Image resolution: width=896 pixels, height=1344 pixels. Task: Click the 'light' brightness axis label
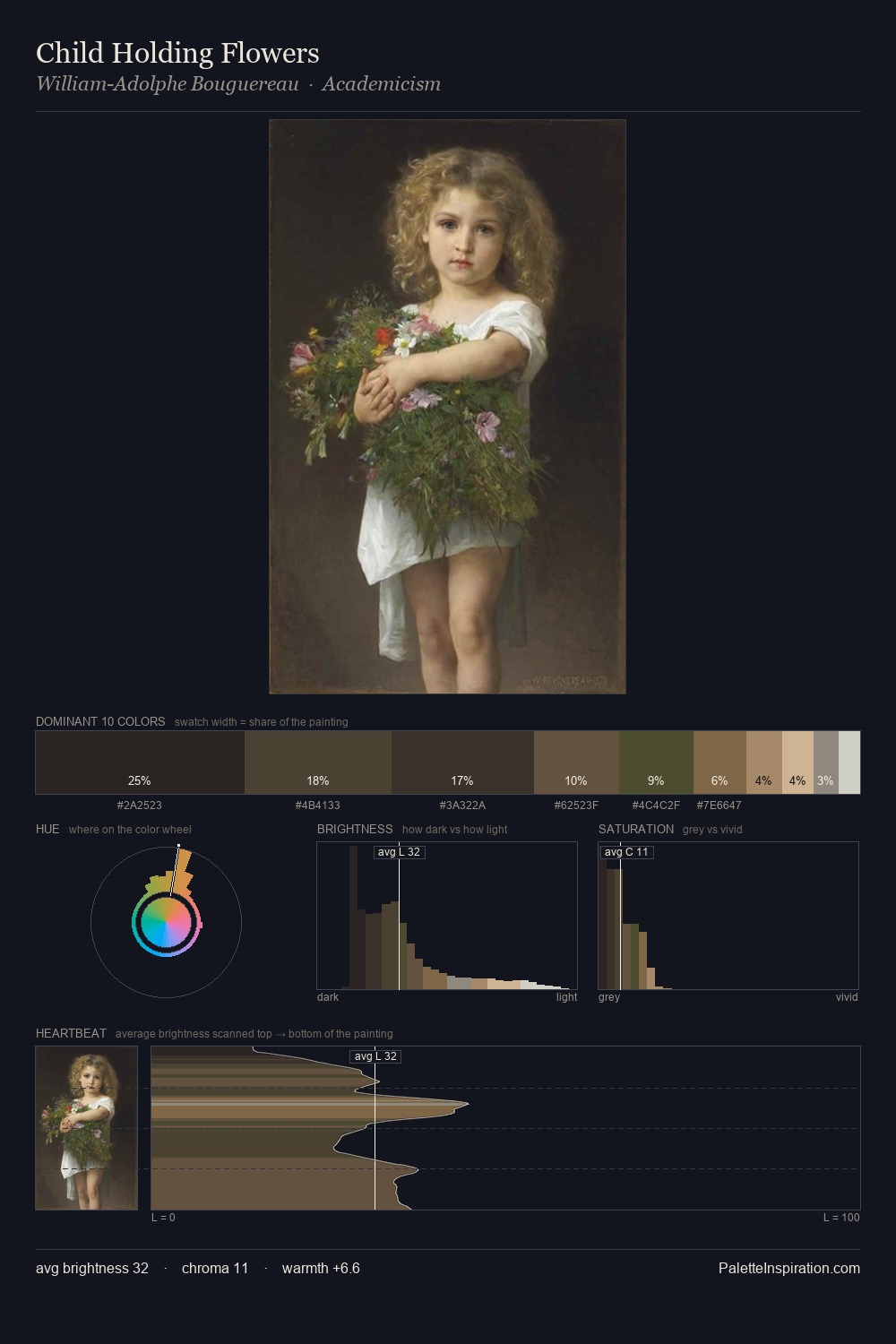tap(566, 997)
